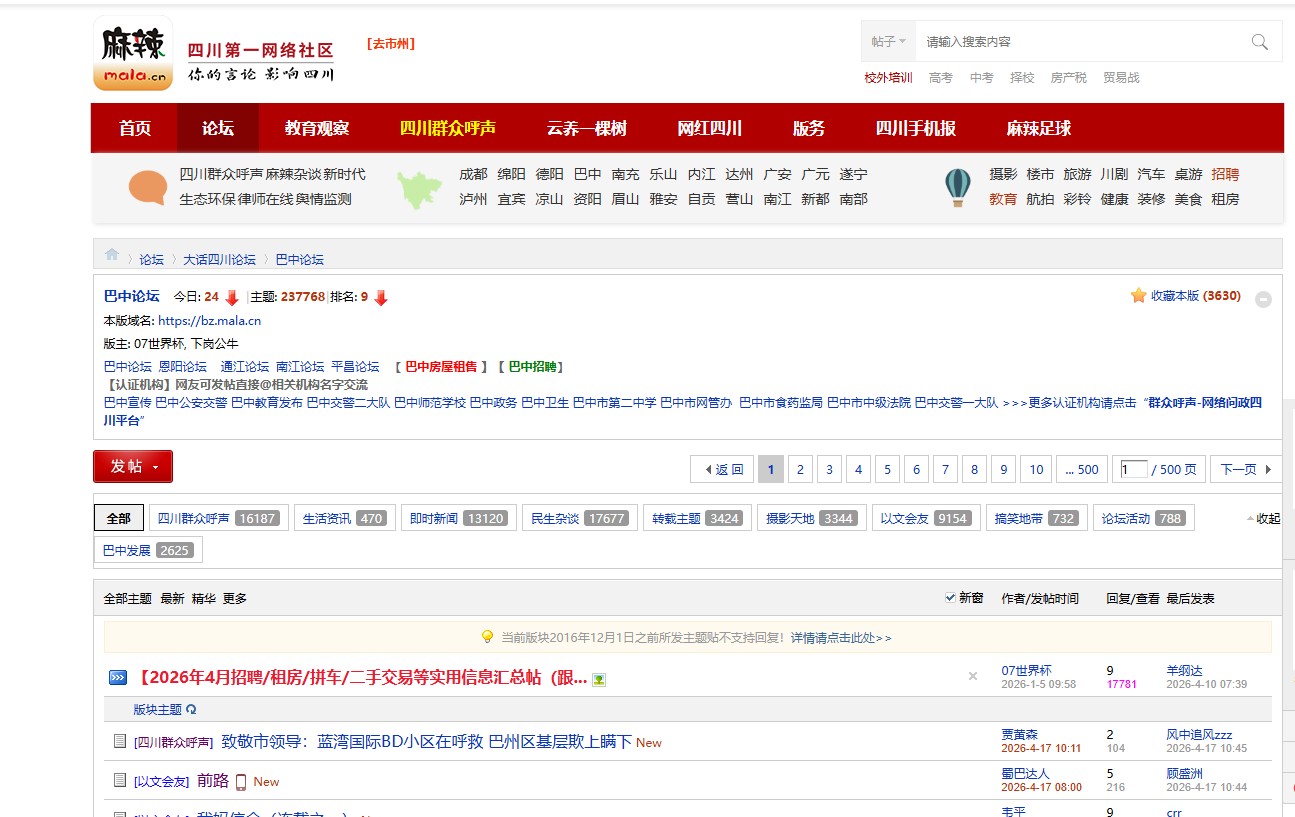Click the mala.cn logo
The height and width of the screenshot is (817, 1295).
(132, 54)
